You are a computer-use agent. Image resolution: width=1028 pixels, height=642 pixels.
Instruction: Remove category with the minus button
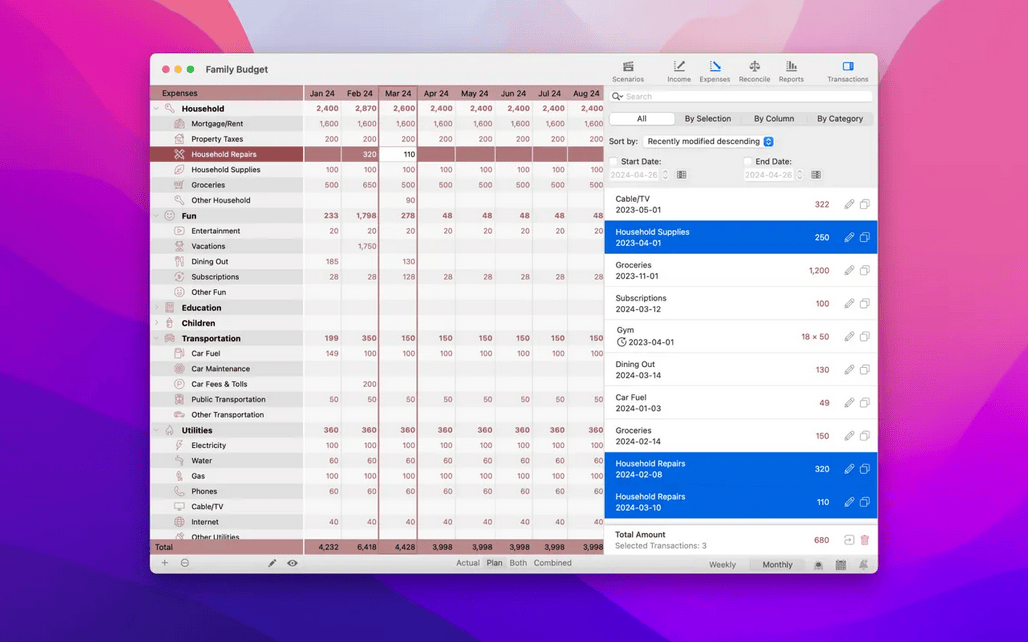(185, 563)
